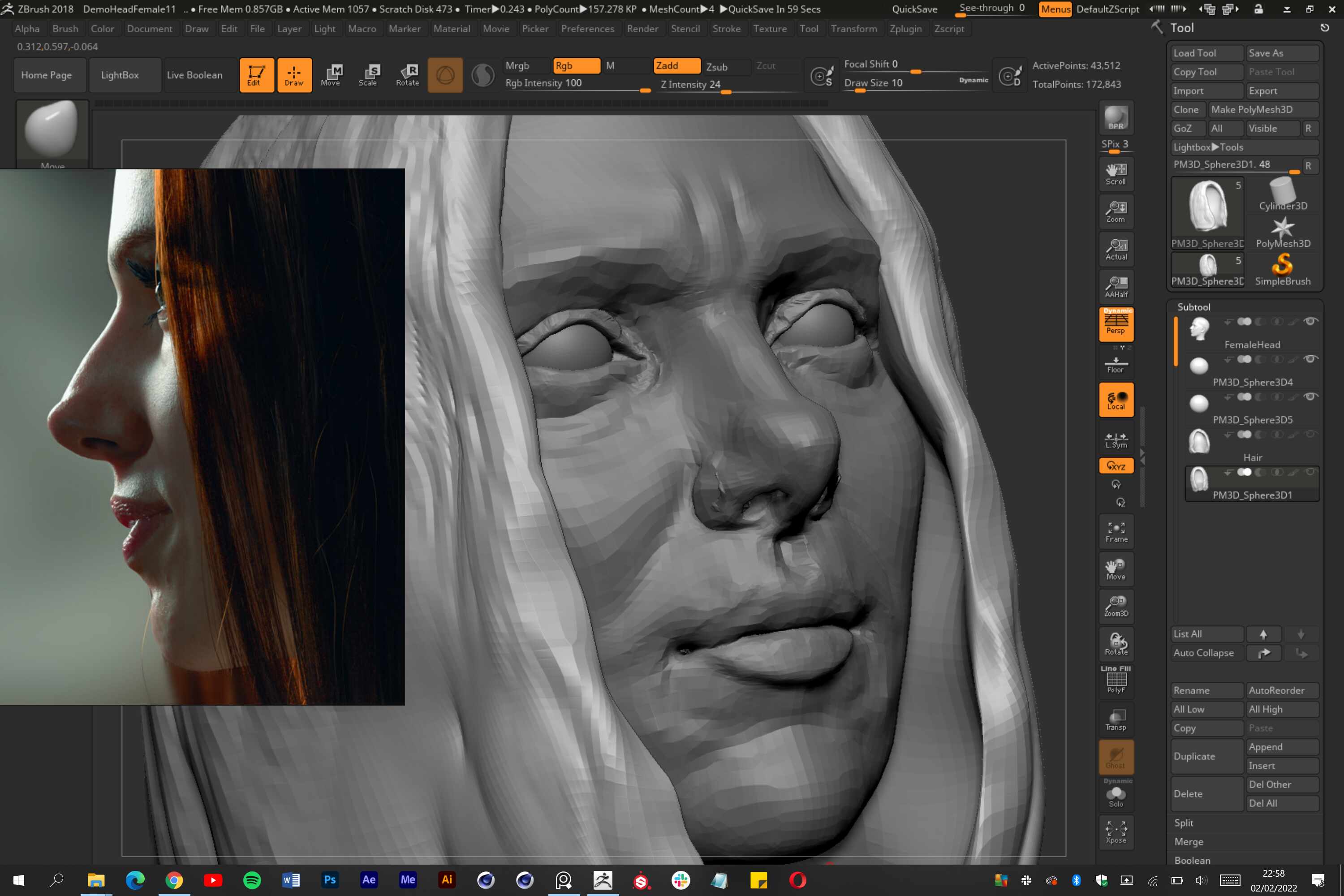Screen dimensions: 1344x896
Task: Click the Xpose icon
Action: tap(1116, 831)
